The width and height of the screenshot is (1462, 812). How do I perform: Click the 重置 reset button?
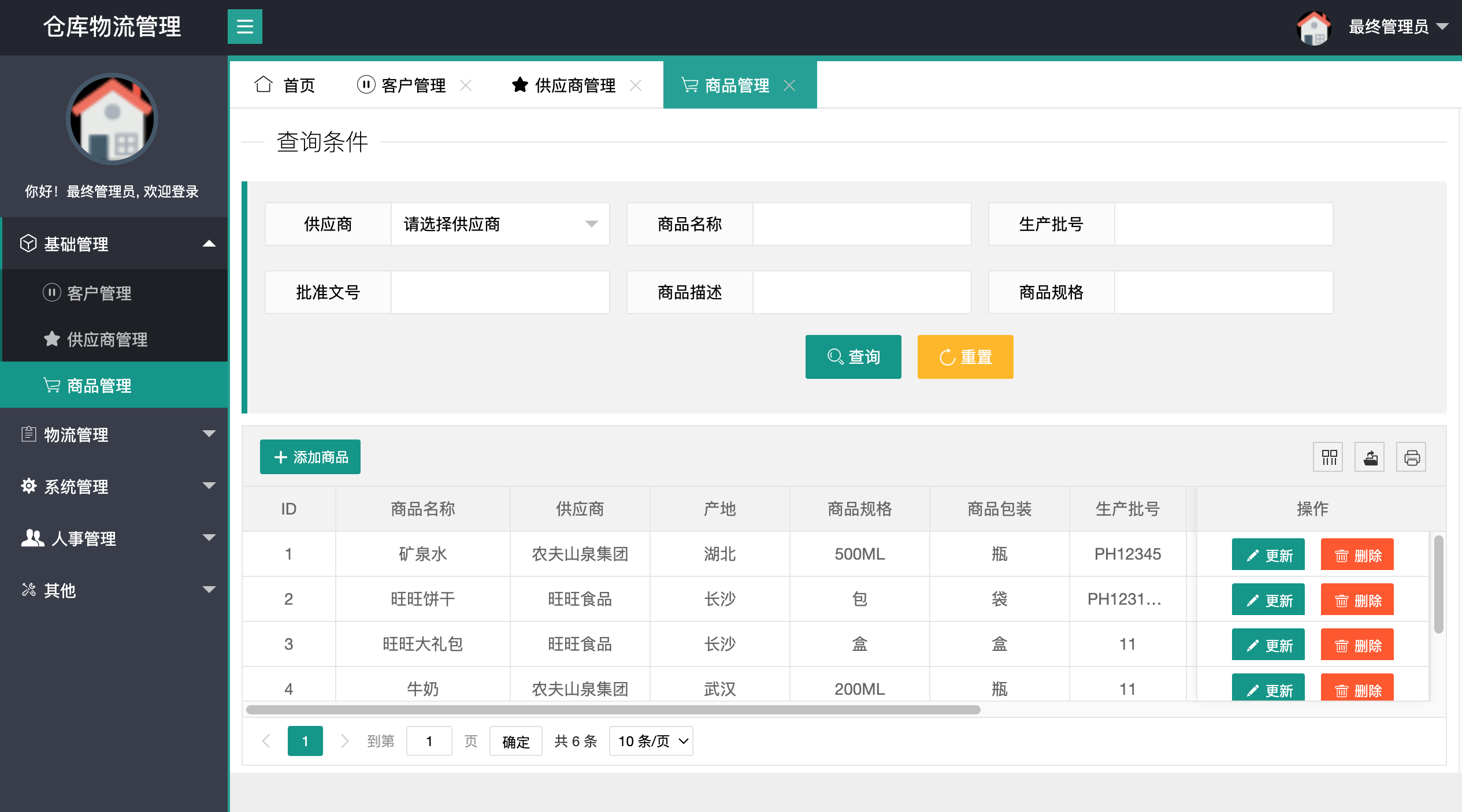(965, 357)
